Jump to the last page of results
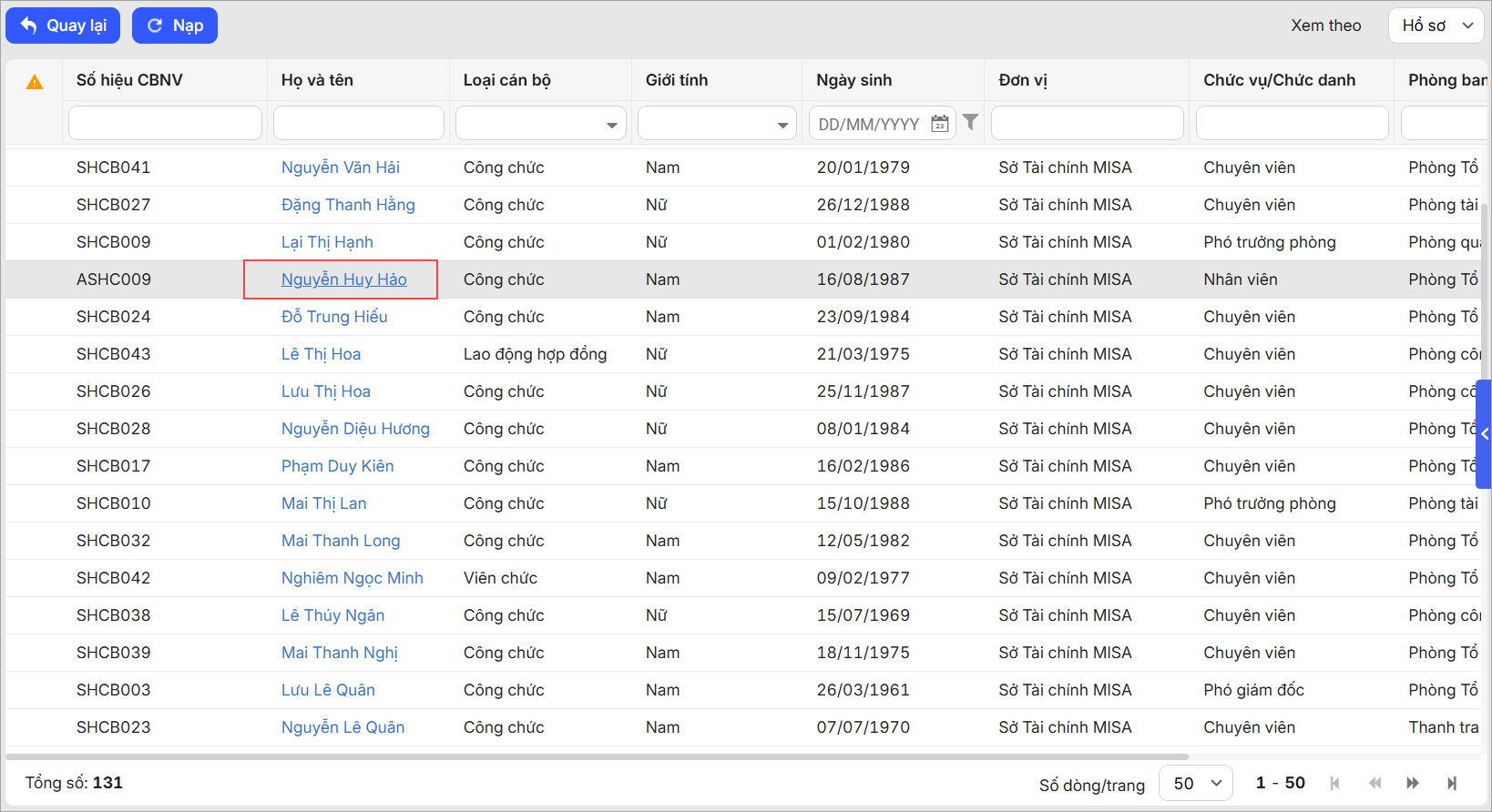The image size is (1492, 812). click(1452, 783)
